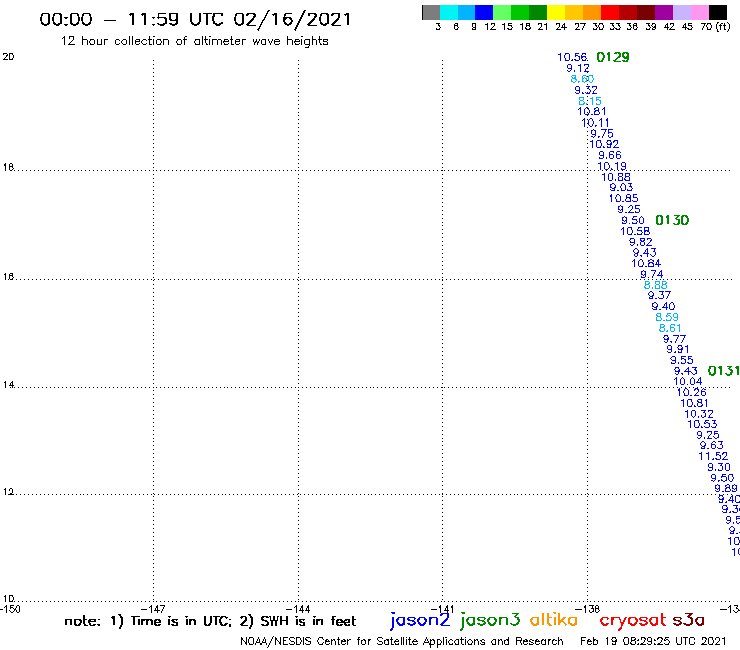Select the bright red swatch in the color scale
Image resolution: width=740 pixels, height=650 pixels.
[x=610, y=12]
